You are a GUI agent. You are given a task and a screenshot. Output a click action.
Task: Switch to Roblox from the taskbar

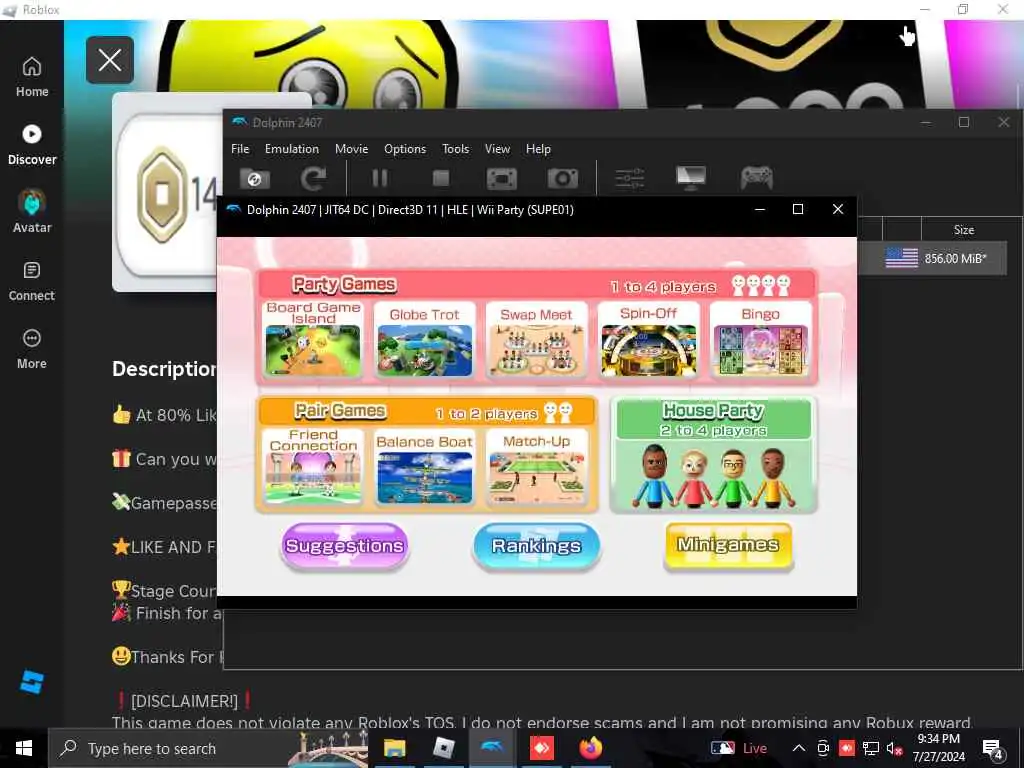coord(443,748)
